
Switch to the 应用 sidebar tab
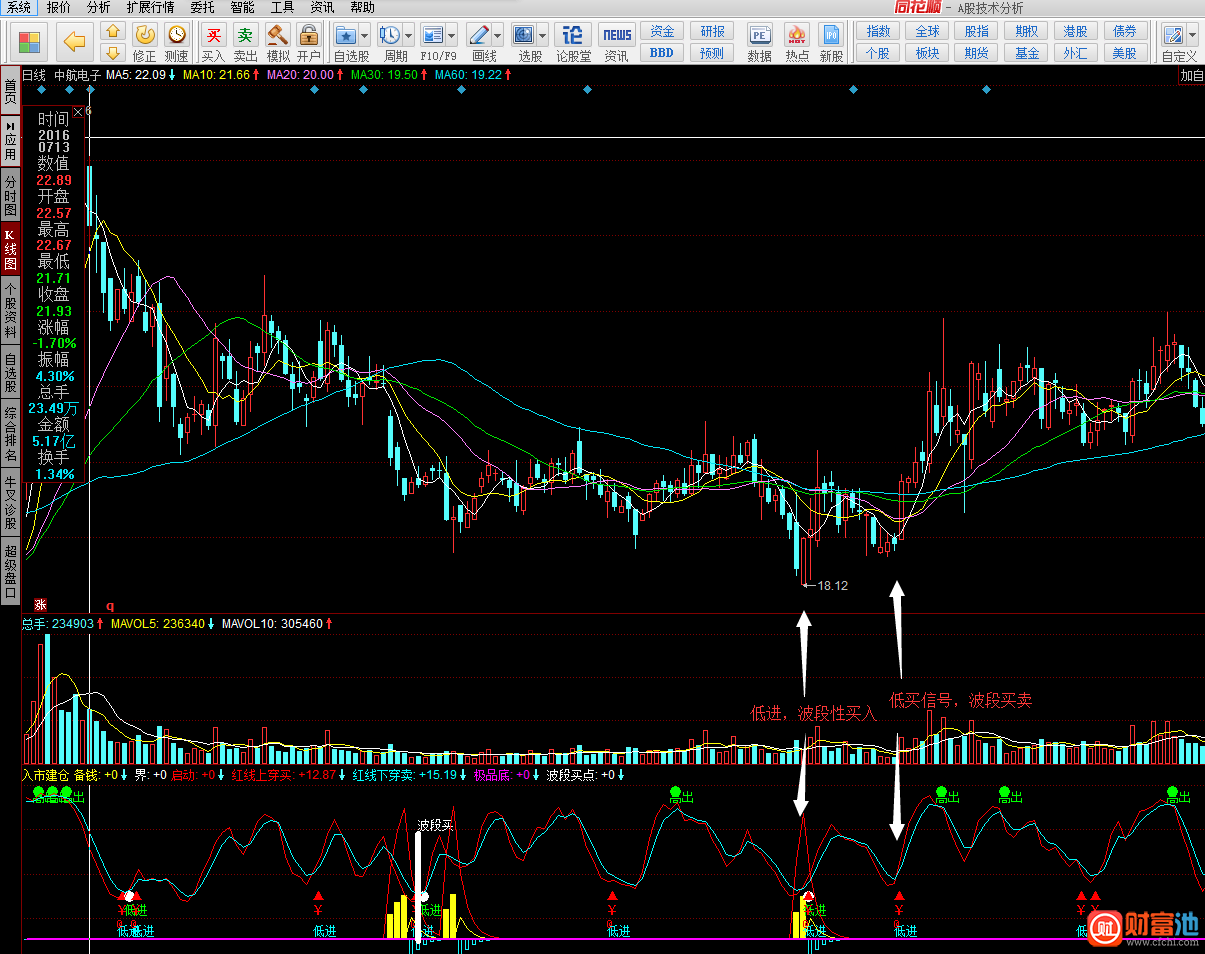10,142
